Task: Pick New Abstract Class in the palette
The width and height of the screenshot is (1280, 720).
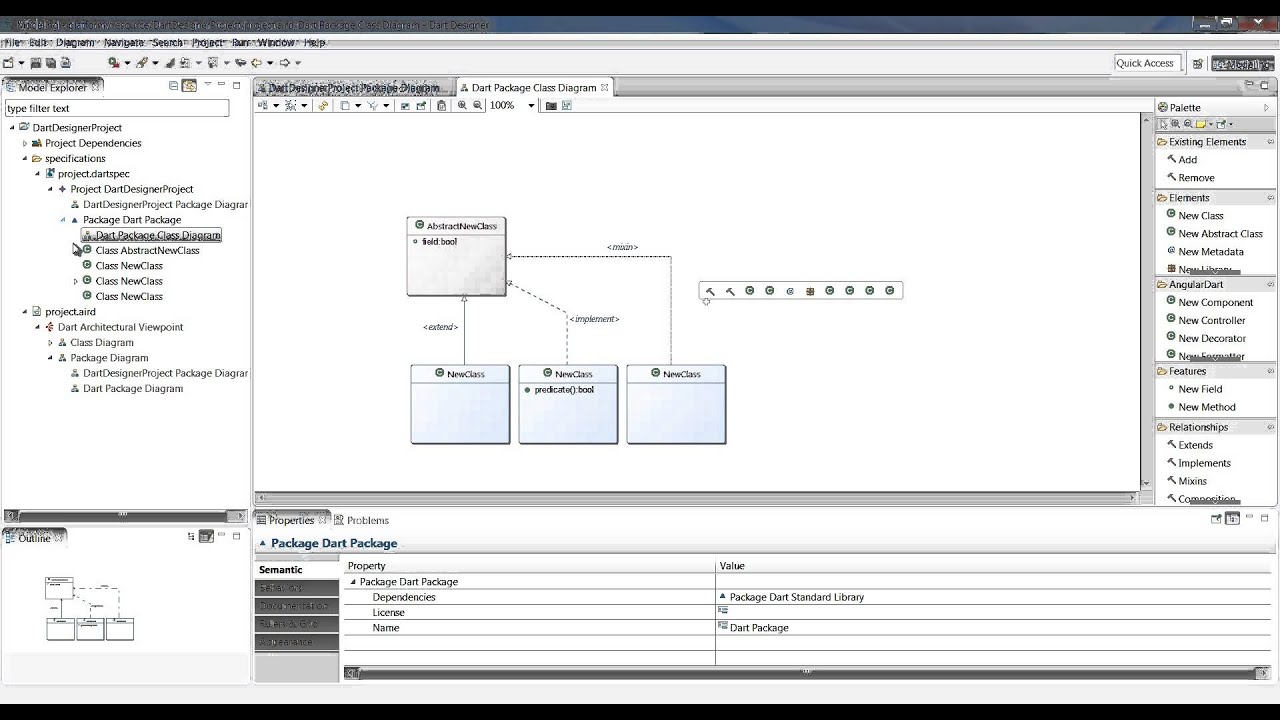Action: tap(1214, 233)
